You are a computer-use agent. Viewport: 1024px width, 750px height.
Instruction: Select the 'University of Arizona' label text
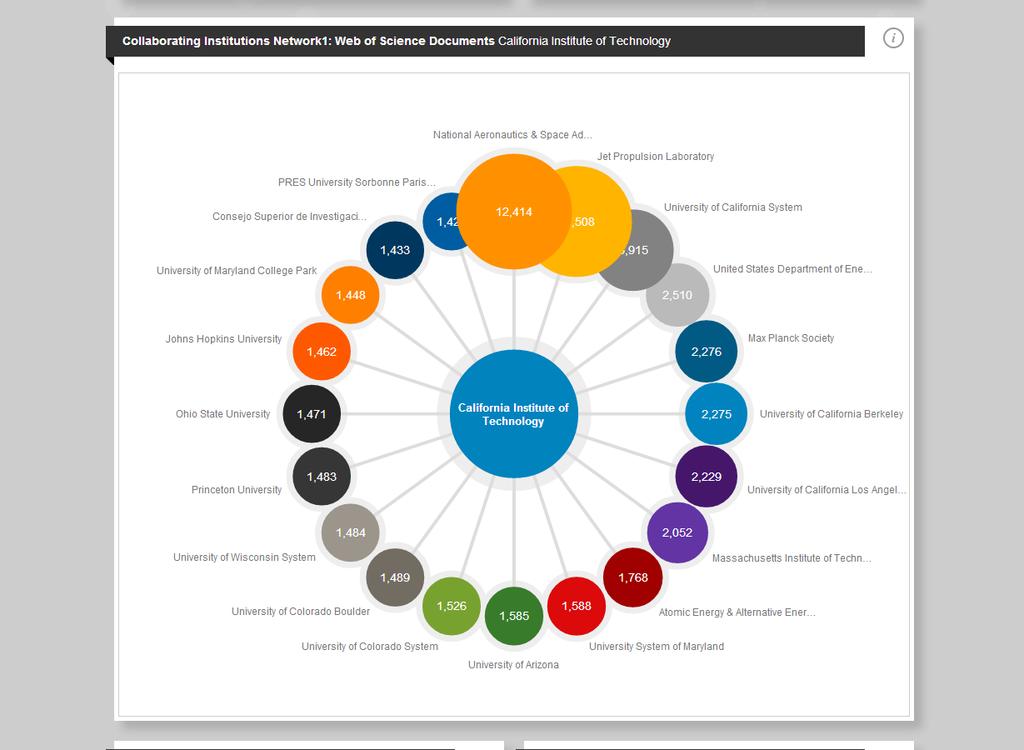[x=513, y=664]
